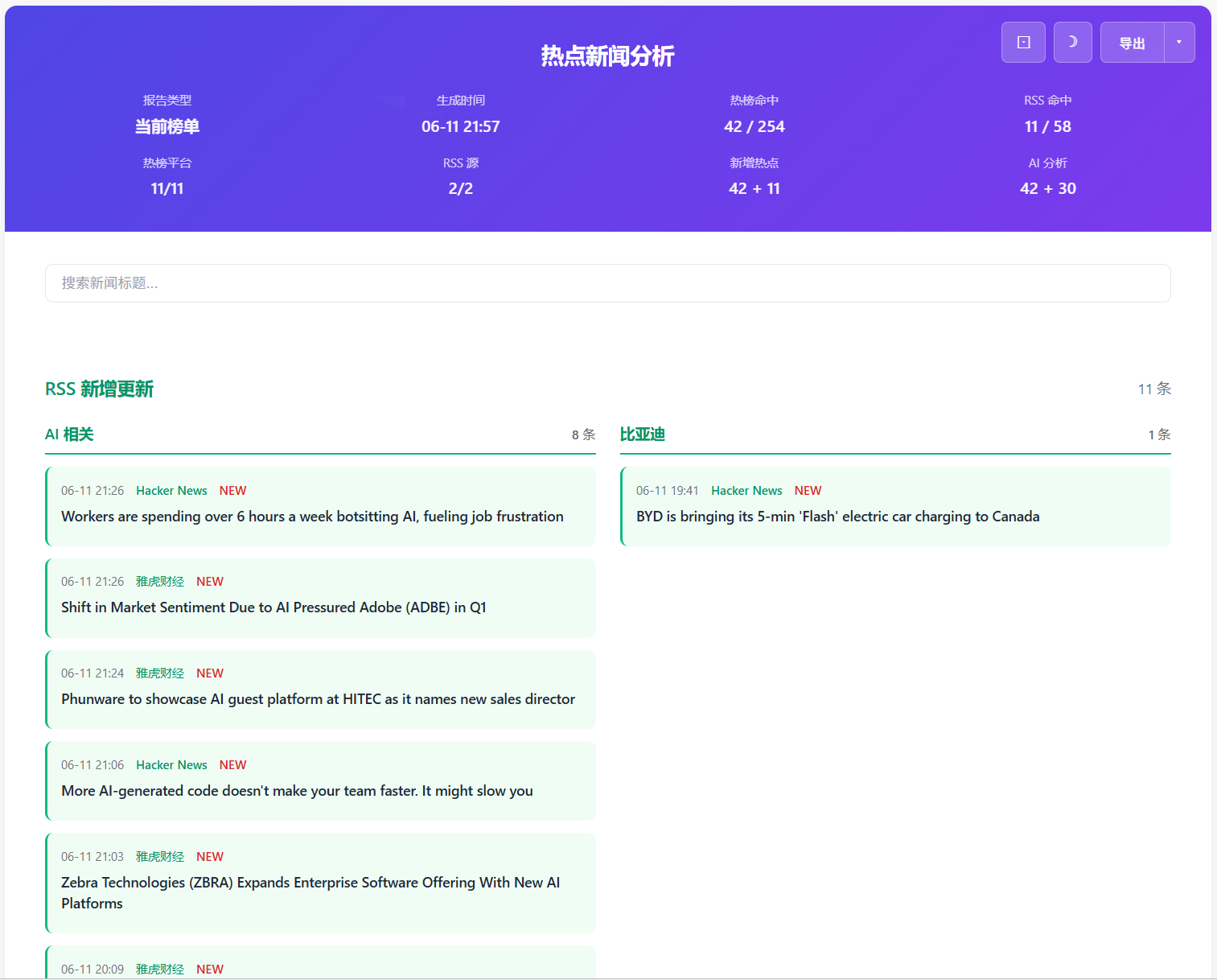Click the 11 条 section count
Viewport: 1217px width, 980px height.
pos(1154,389)
